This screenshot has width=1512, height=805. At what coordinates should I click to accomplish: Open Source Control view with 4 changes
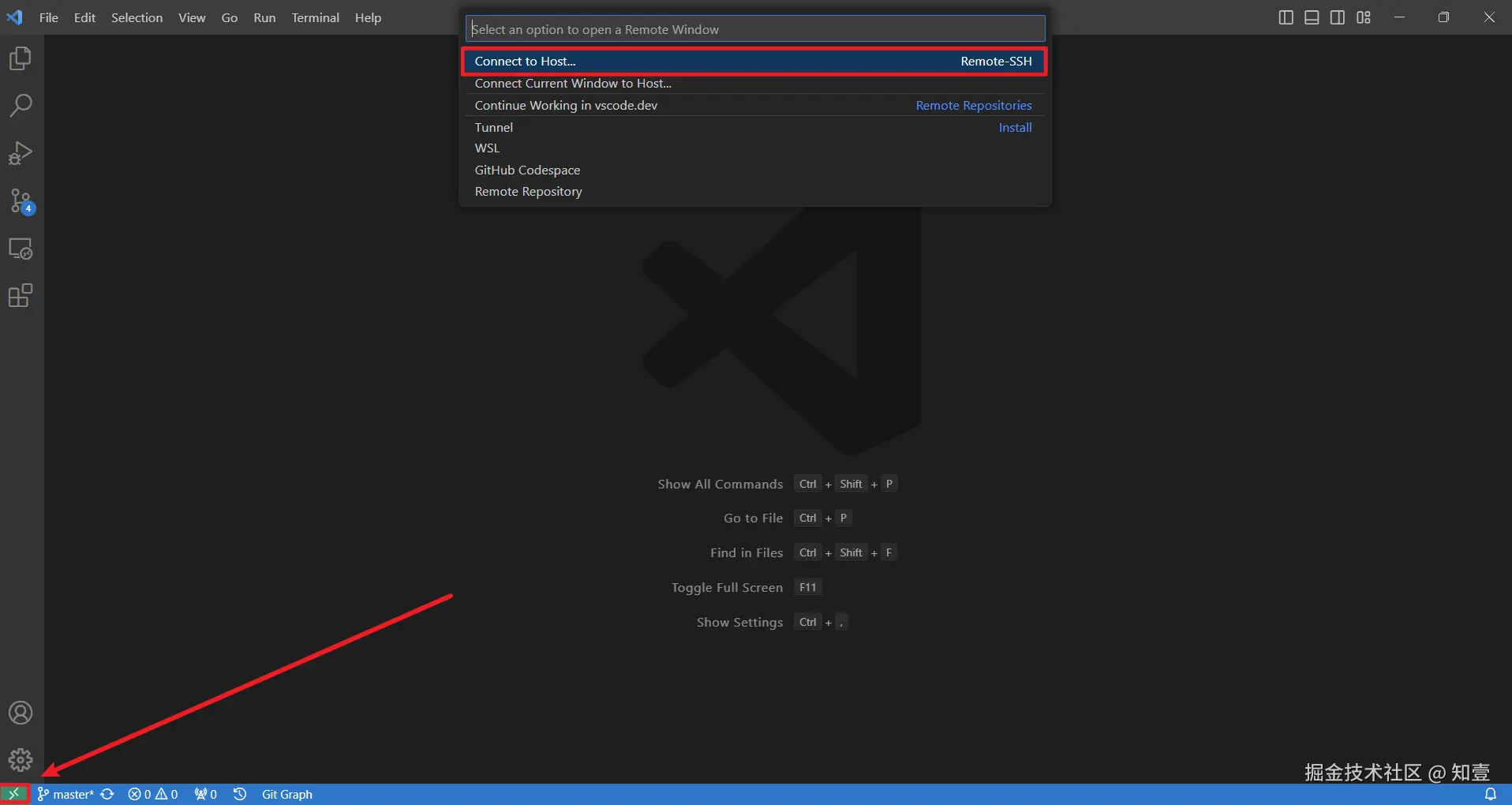[x=21, y=201]
